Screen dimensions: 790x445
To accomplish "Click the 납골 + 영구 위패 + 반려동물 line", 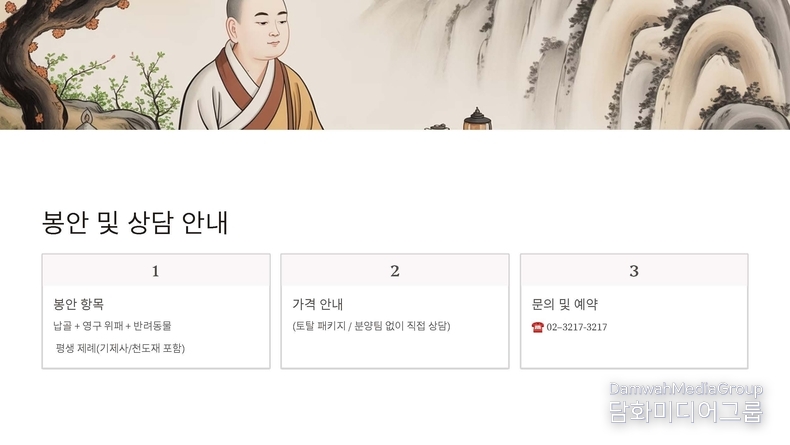I will point(112,326).
